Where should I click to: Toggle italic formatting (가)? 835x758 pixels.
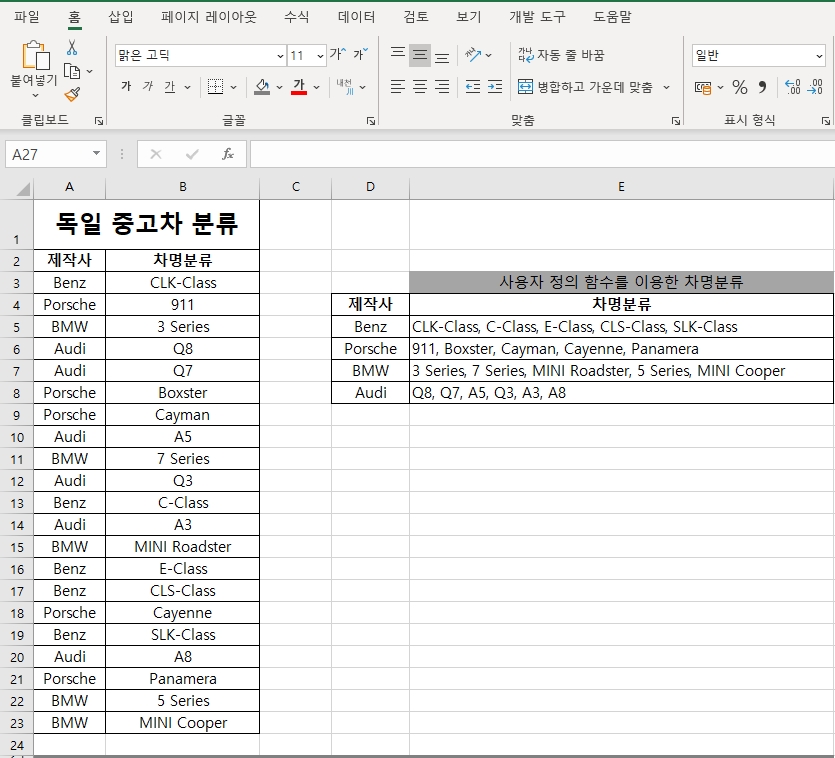pyautogui.click(x=148, y=86)
